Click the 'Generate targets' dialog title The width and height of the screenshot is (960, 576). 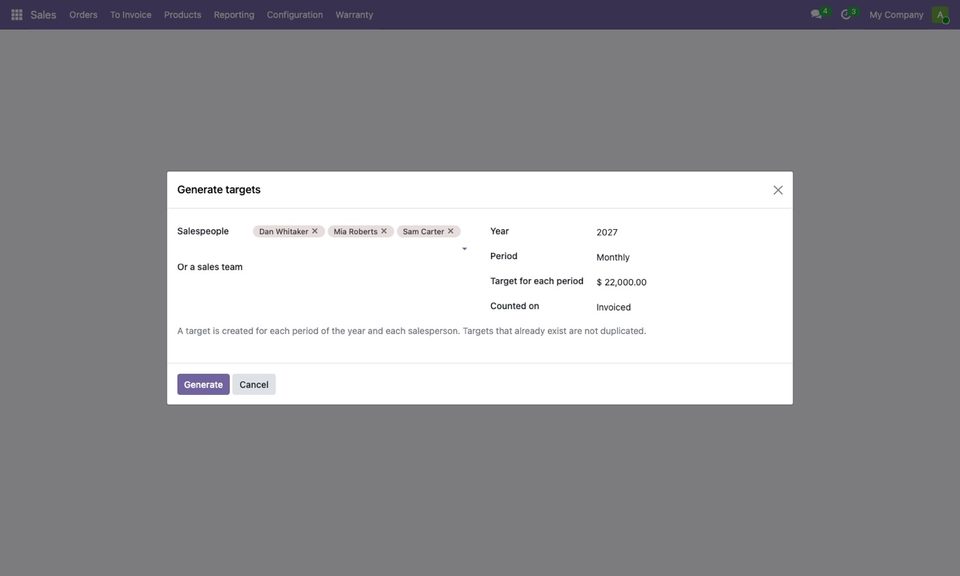point(219,190)
